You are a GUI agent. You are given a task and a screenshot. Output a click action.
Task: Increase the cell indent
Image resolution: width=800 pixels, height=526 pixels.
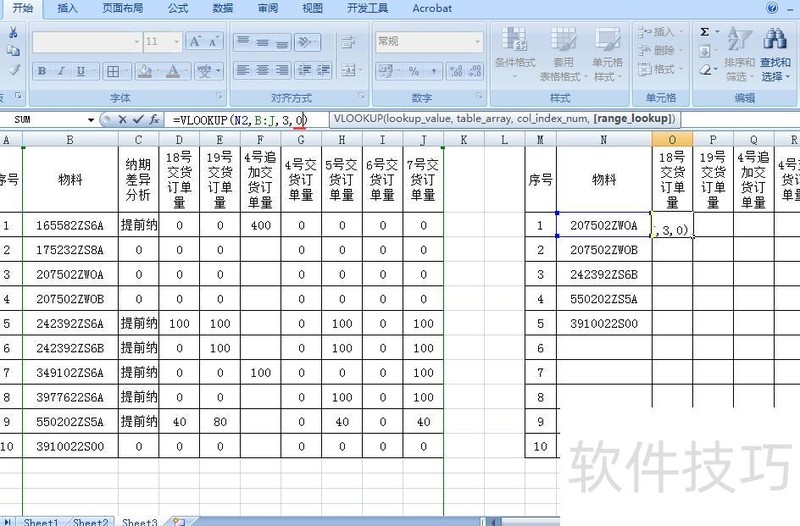[323, 70]
